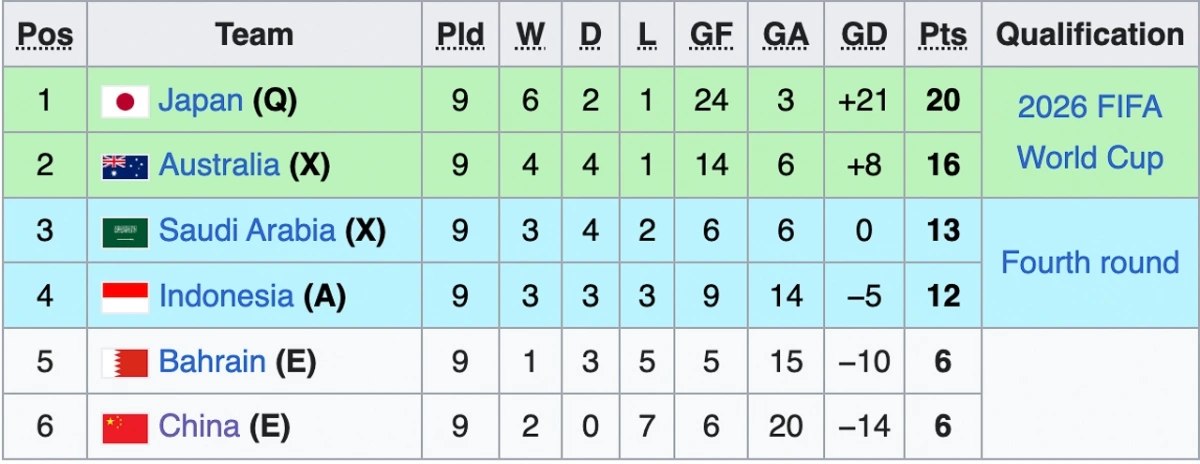Open the Japan team link
This screenshot has height=464, width=1200.
pos(201,100)
